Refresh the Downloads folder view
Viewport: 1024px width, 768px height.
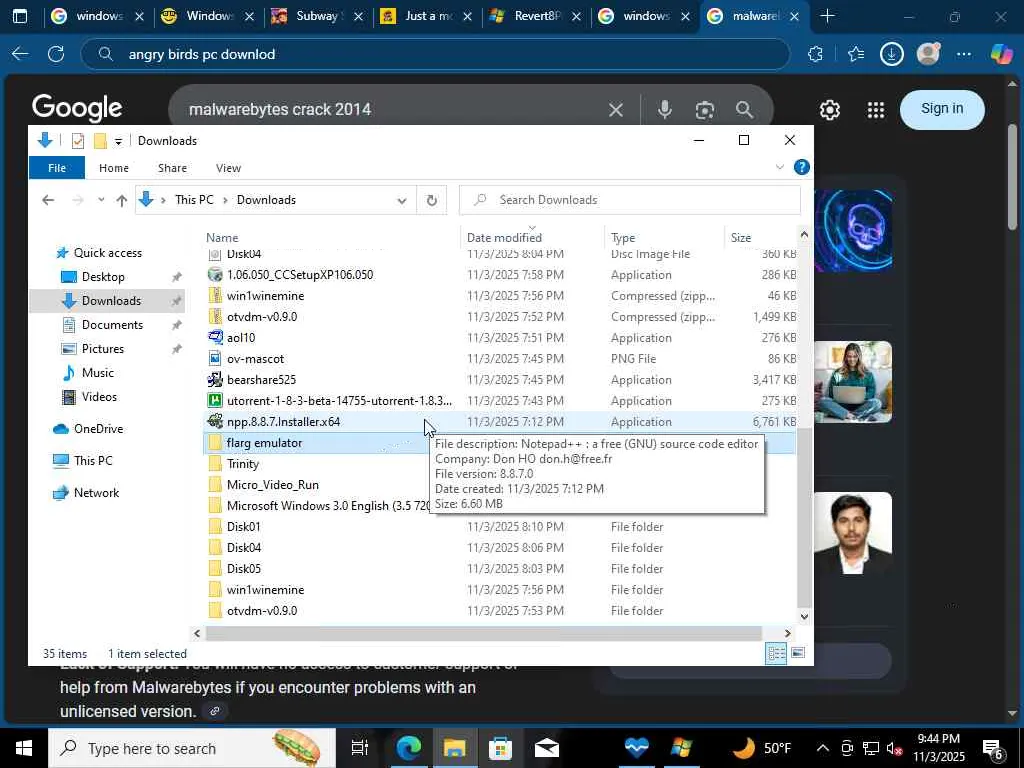[x=432, y=200]
